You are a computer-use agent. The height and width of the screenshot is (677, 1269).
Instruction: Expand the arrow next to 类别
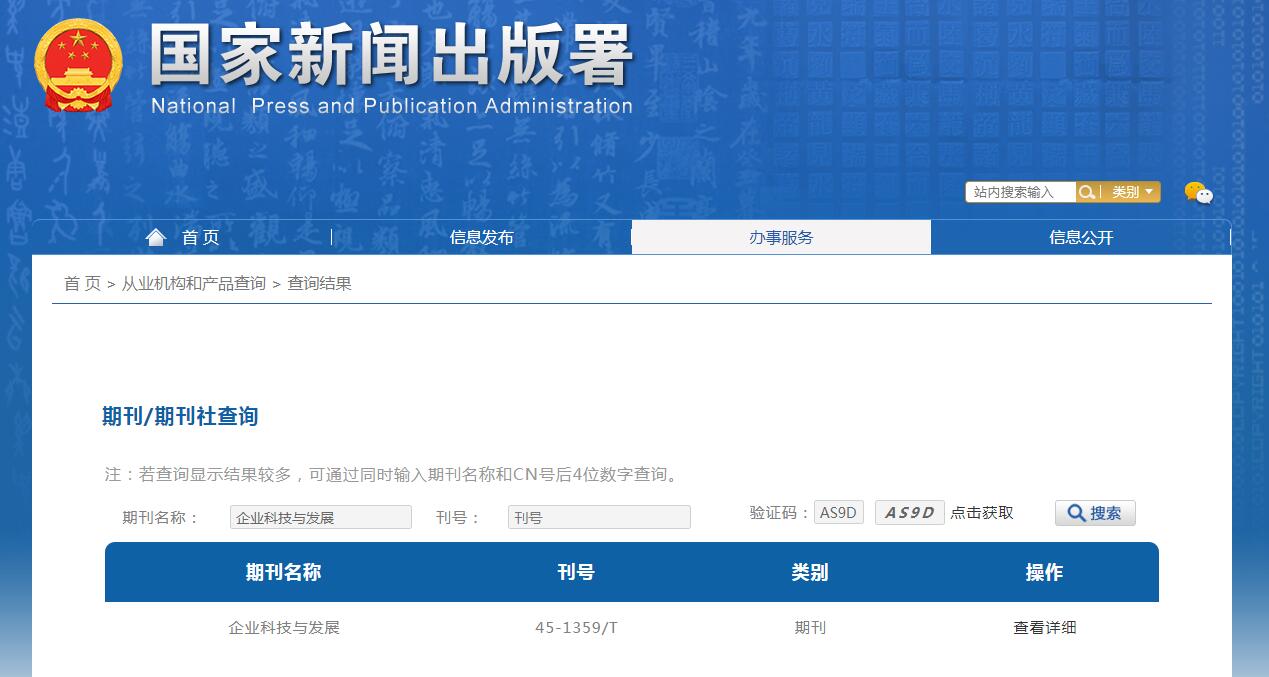[1148, 192]
